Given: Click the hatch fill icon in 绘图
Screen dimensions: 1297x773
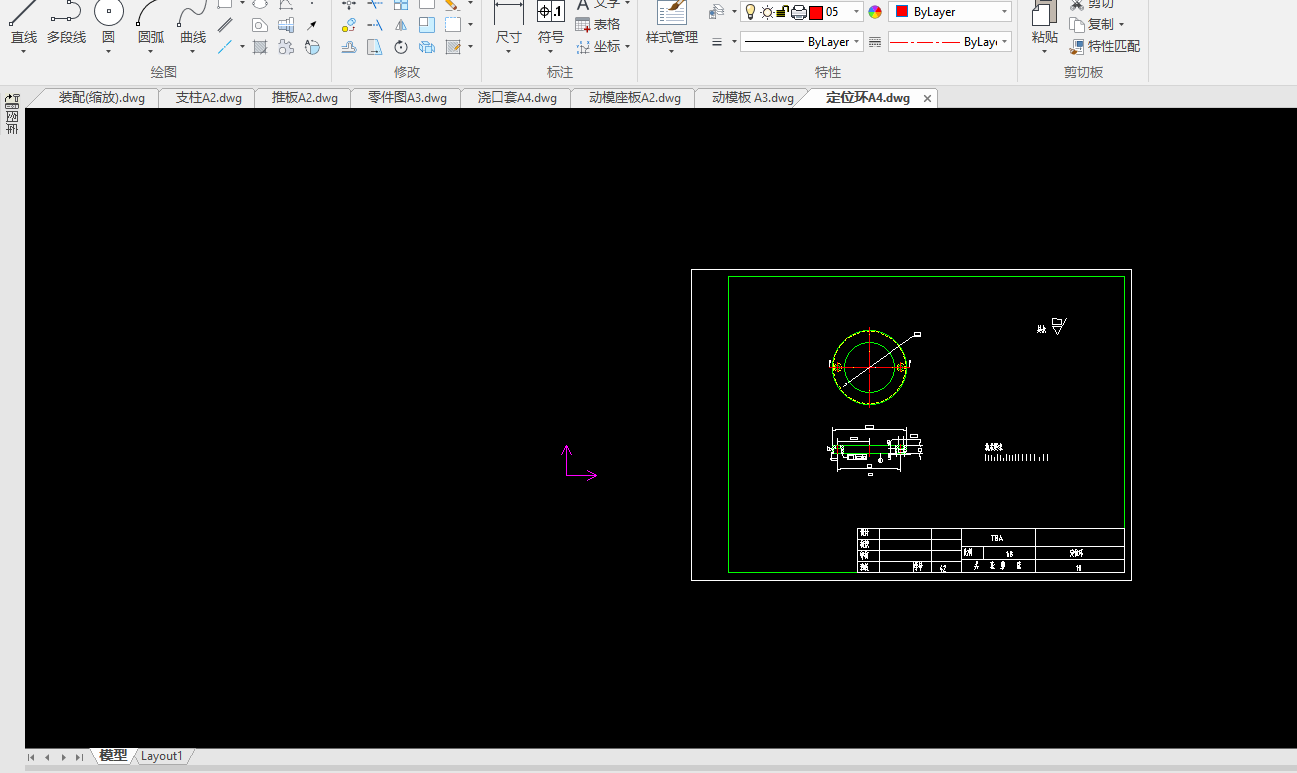Looking at the screenshot, I should click(x=260, y=46).
